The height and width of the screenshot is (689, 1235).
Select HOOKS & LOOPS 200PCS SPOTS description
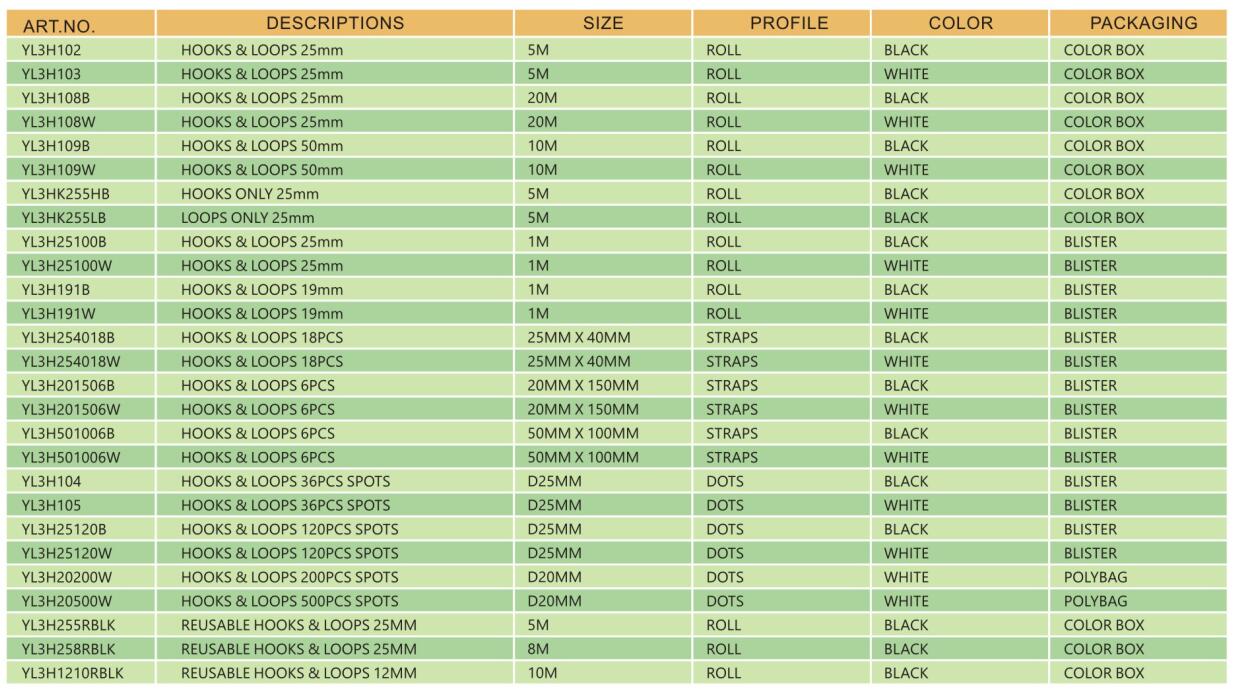[290, 577]
